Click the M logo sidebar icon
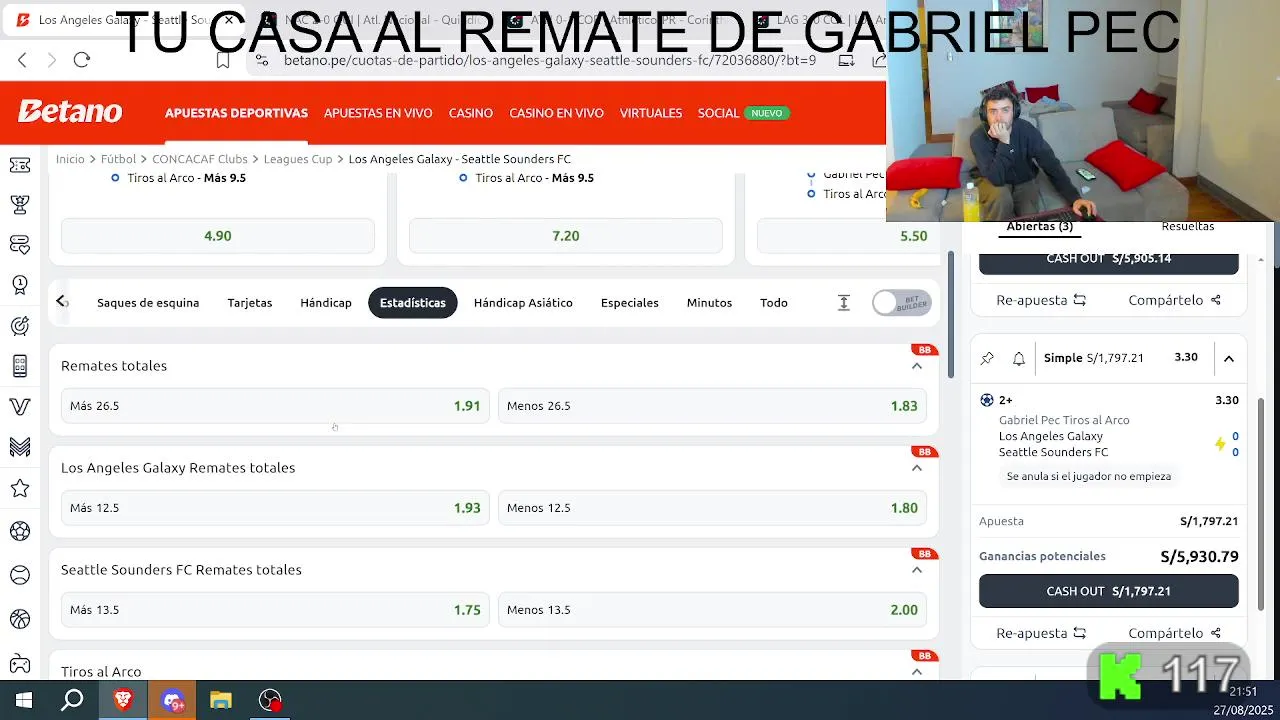Image resolution: width=1280 pixels, height=720 pixels. click(19, 447)
